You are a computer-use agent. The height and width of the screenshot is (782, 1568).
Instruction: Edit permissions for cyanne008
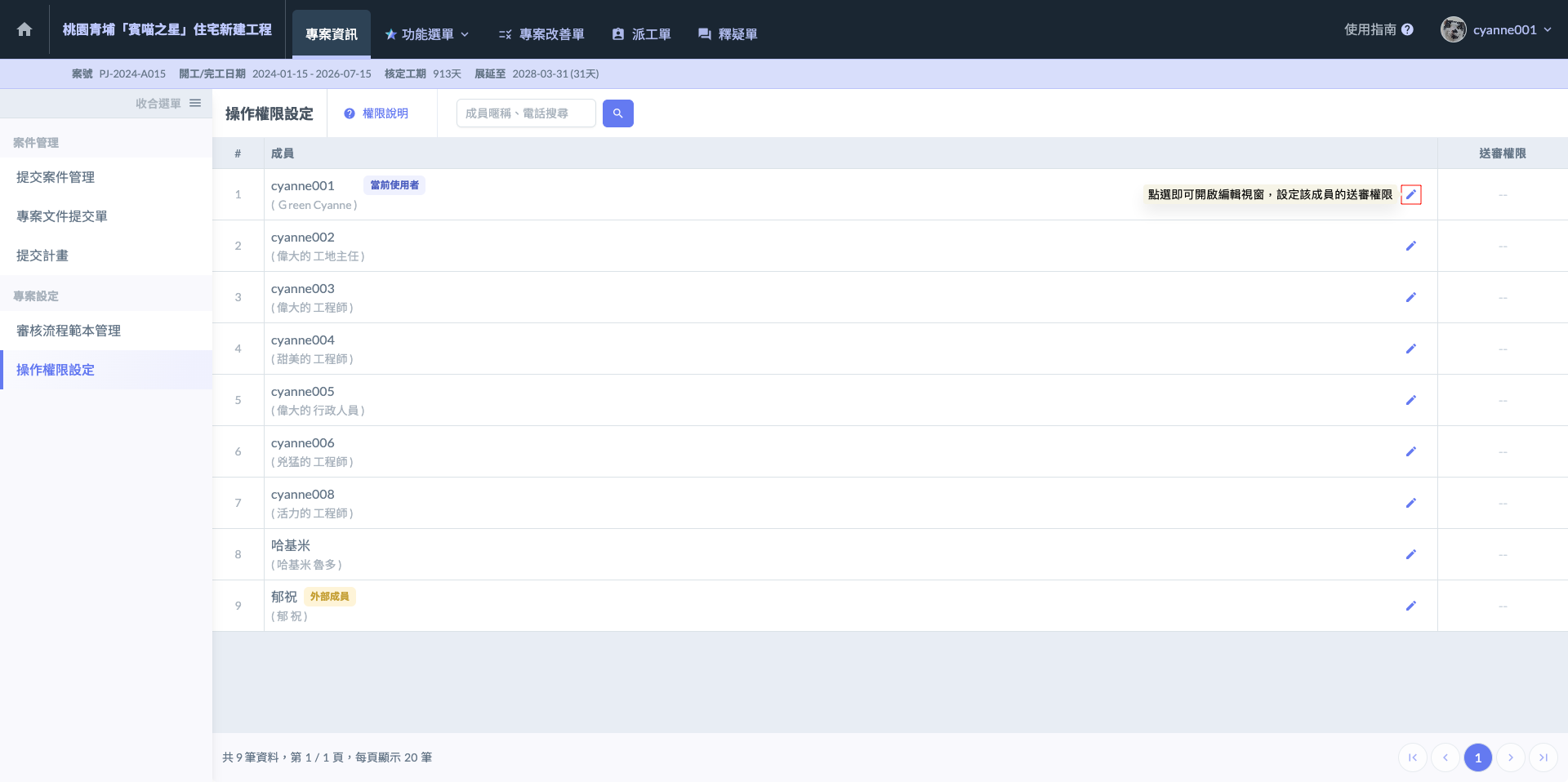click(1410, 503)
